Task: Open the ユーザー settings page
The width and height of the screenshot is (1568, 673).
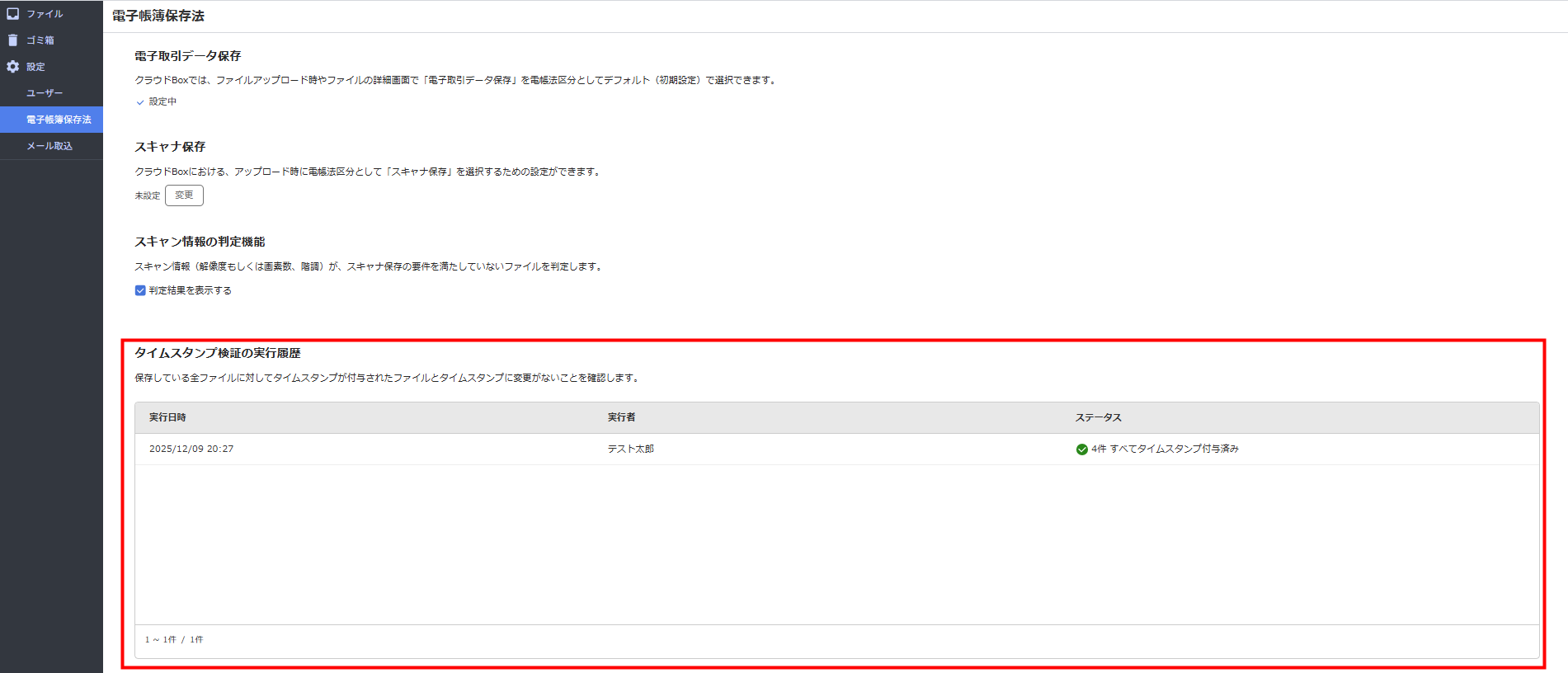Action: (x=45, y=93)
